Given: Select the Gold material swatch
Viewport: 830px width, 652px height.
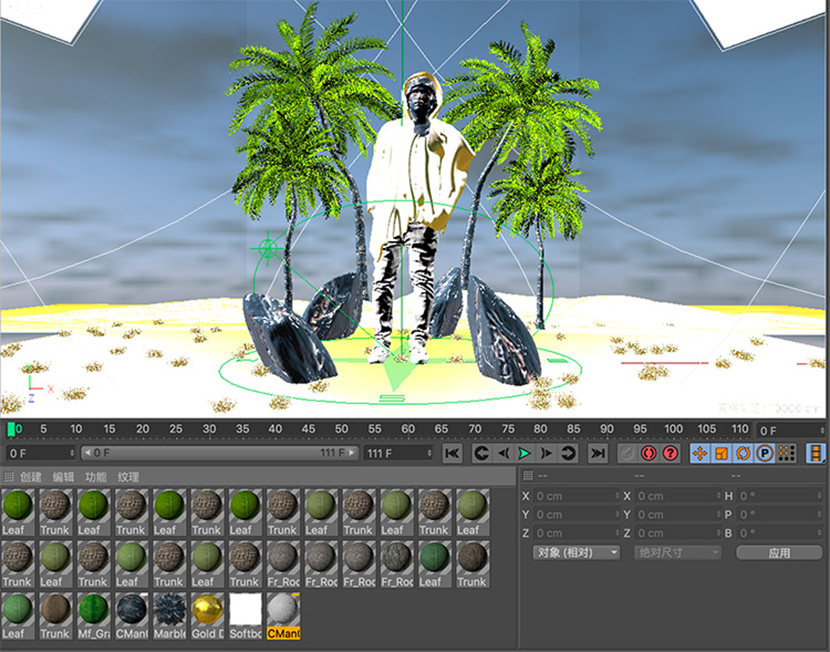Looking at the screenshot, I should pyautogui.click(x=207, y=612).
